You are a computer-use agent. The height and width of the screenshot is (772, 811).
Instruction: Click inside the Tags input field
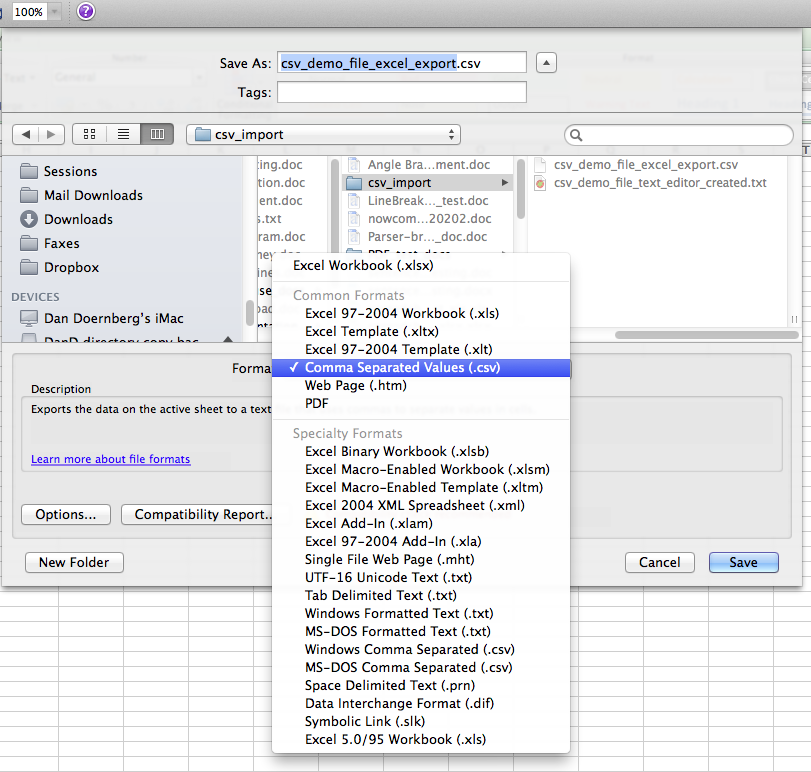400,91
